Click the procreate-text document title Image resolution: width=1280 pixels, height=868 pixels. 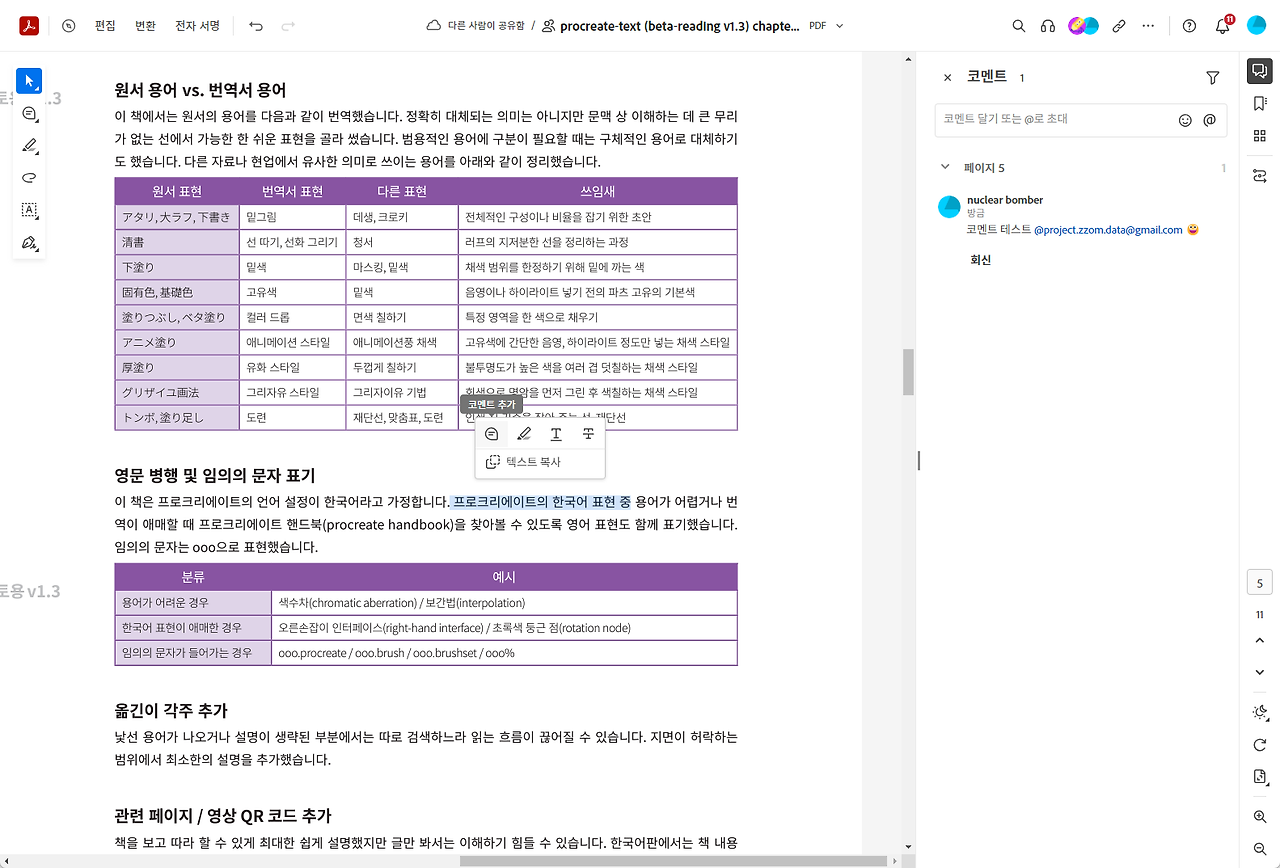tap(678, 26)
